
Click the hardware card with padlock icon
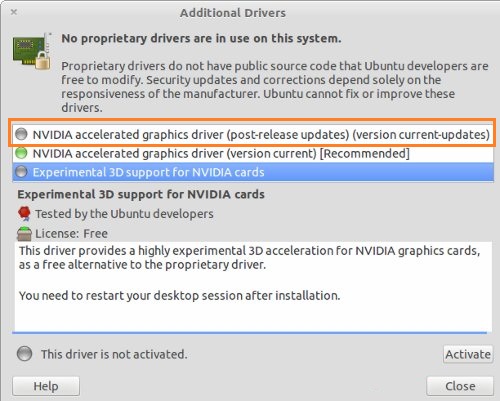coord(32,51)
